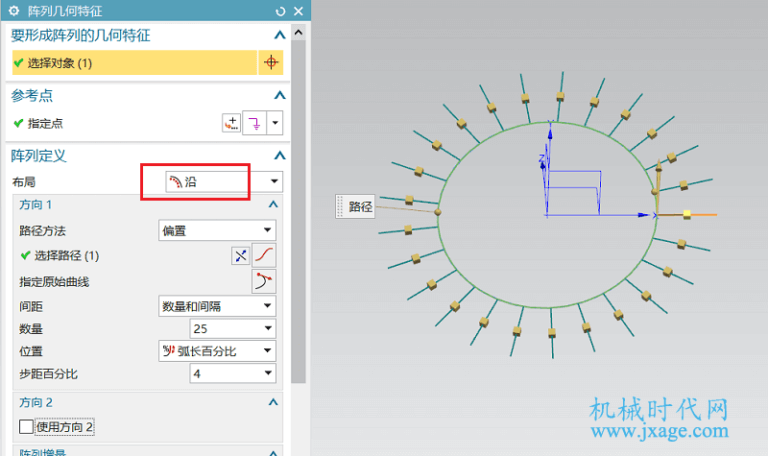Screen dimensions: 768x456
Task: Collapse the 方向 2 group
Action: point(273,403)
